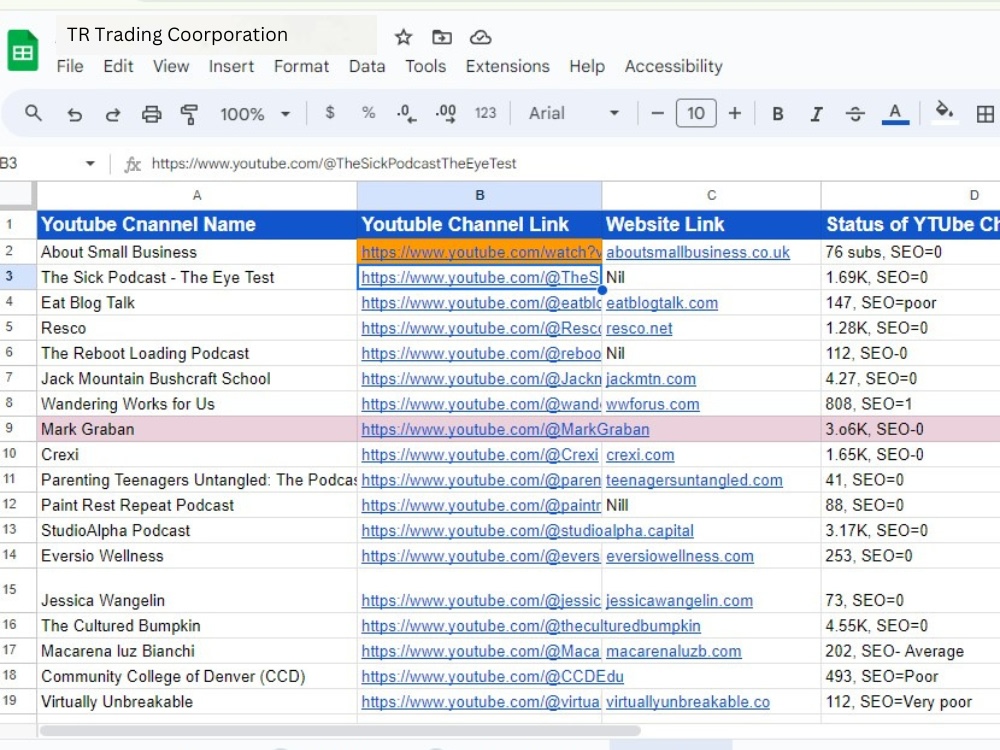
Task: Star the TR Trading Coorporation document
Action: point(403,37)
